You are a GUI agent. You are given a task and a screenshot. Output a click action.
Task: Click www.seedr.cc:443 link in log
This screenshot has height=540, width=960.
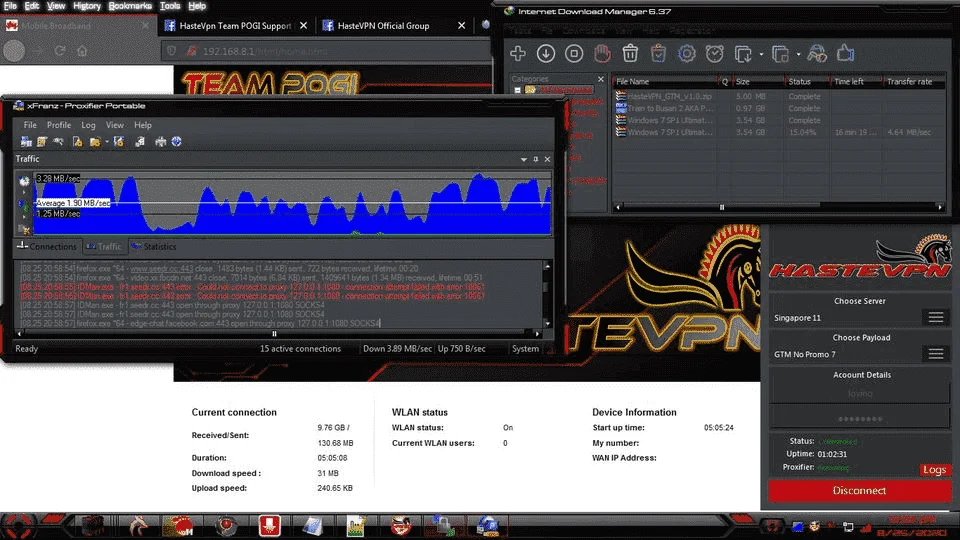point(162,269)
